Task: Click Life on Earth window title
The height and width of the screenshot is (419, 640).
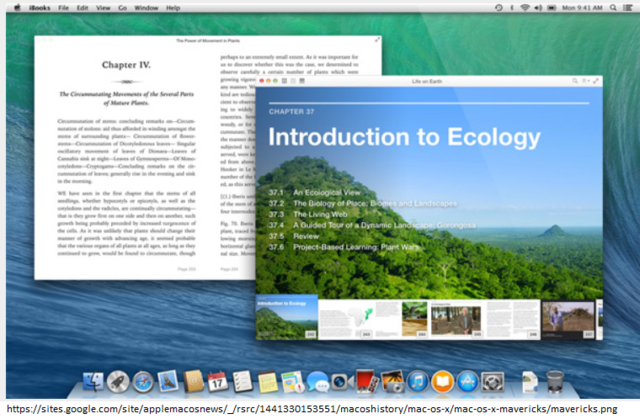Action: 427,81
